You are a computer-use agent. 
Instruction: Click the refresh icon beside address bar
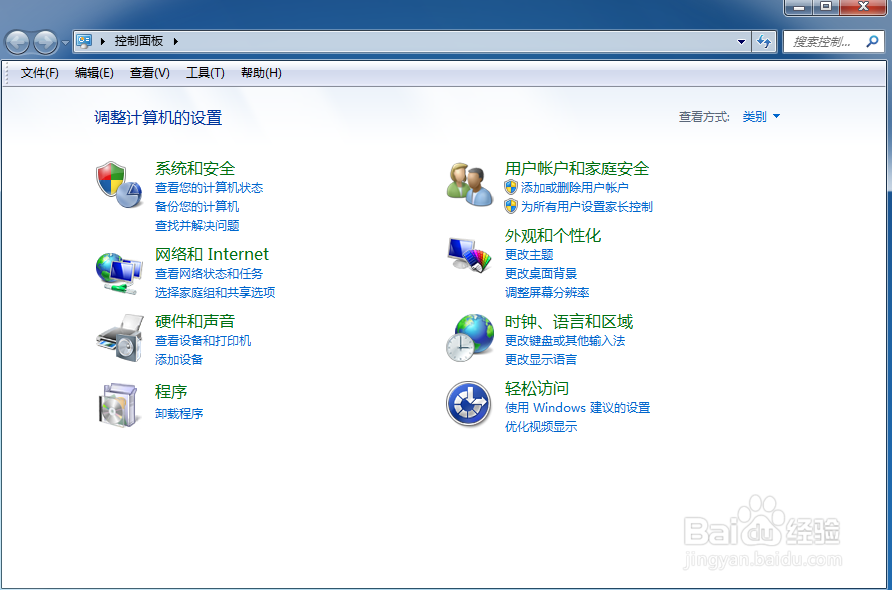(764, 42)
